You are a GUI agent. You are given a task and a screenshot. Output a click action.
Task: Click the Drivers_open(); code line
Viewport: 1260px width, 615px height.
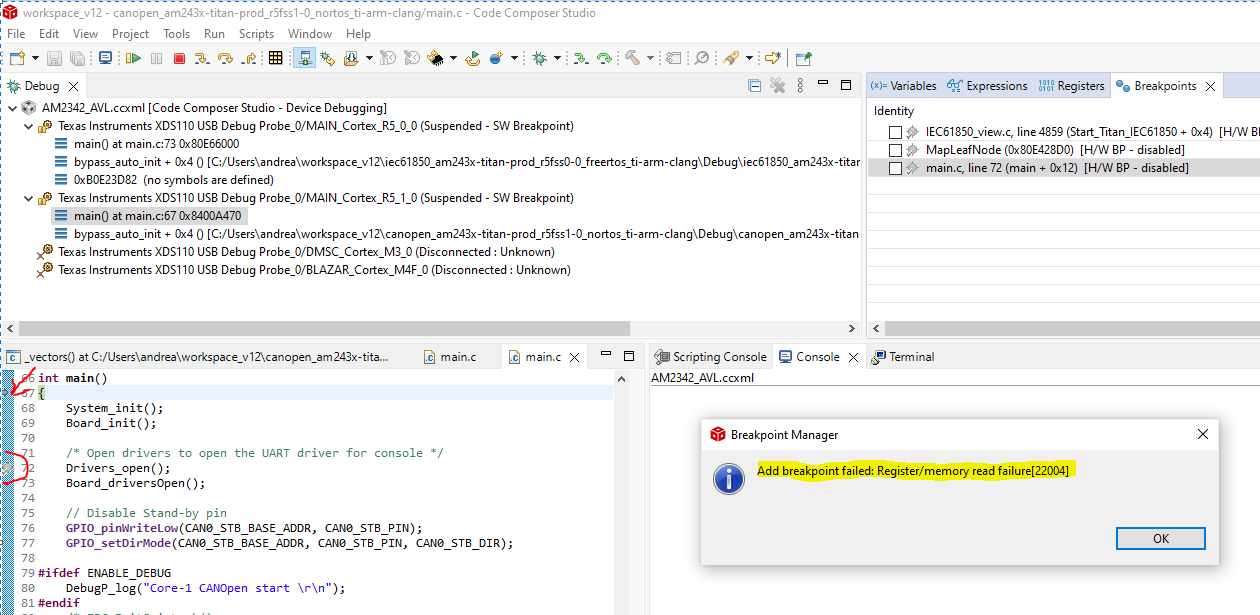click(x=118, y=468)
